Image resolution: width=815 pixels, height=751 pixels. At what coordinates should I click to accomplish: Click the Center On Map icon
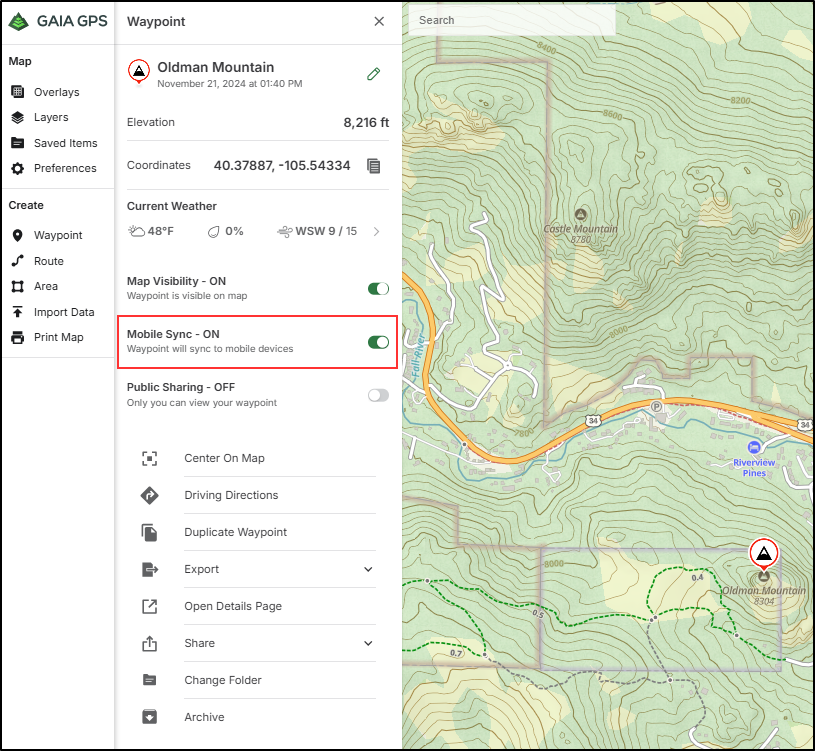click(149, 459)
